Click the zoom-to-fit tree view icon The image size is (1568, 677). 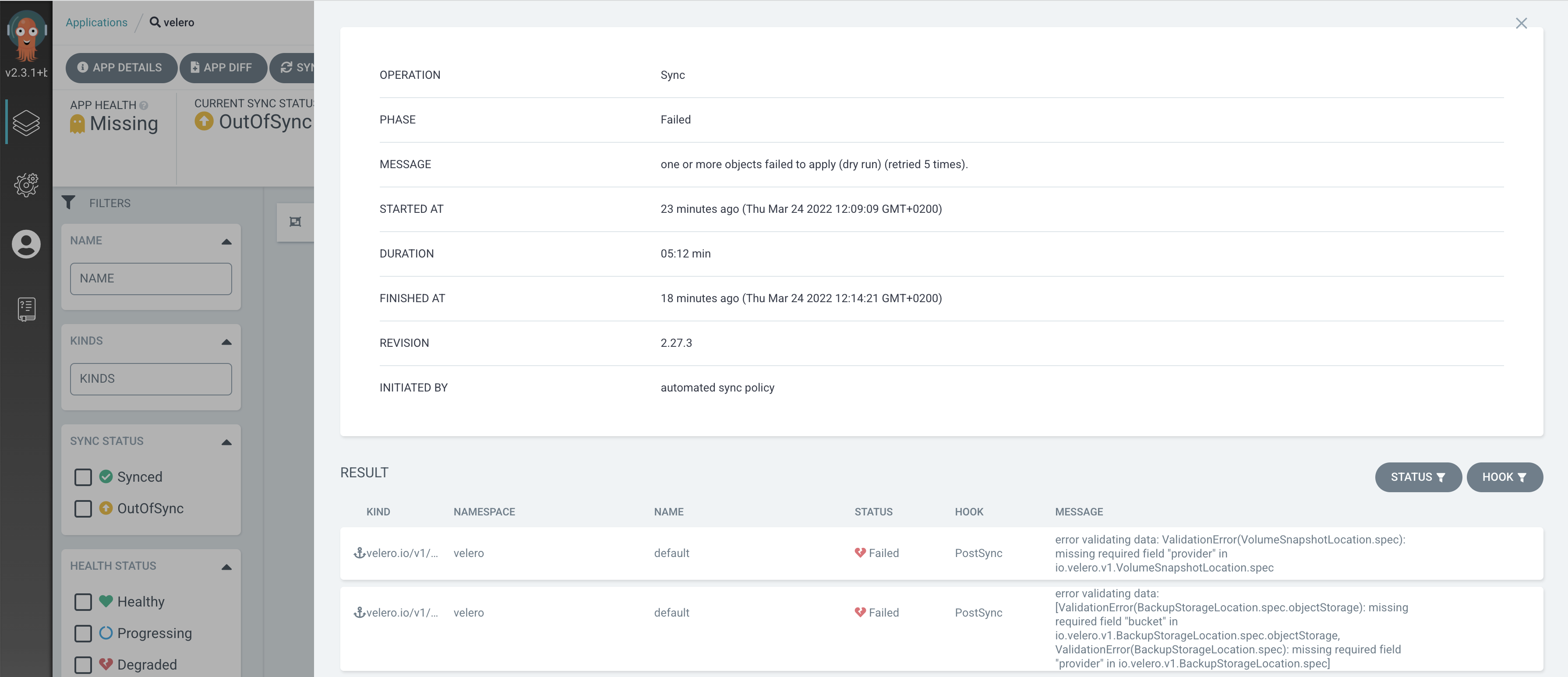point(295,222)
